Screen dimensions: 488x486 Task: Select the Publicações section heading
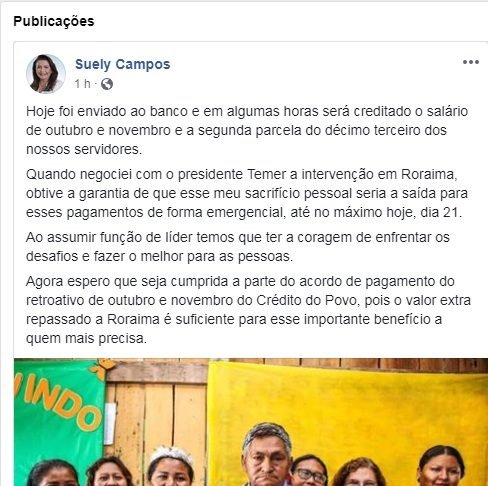54,21
